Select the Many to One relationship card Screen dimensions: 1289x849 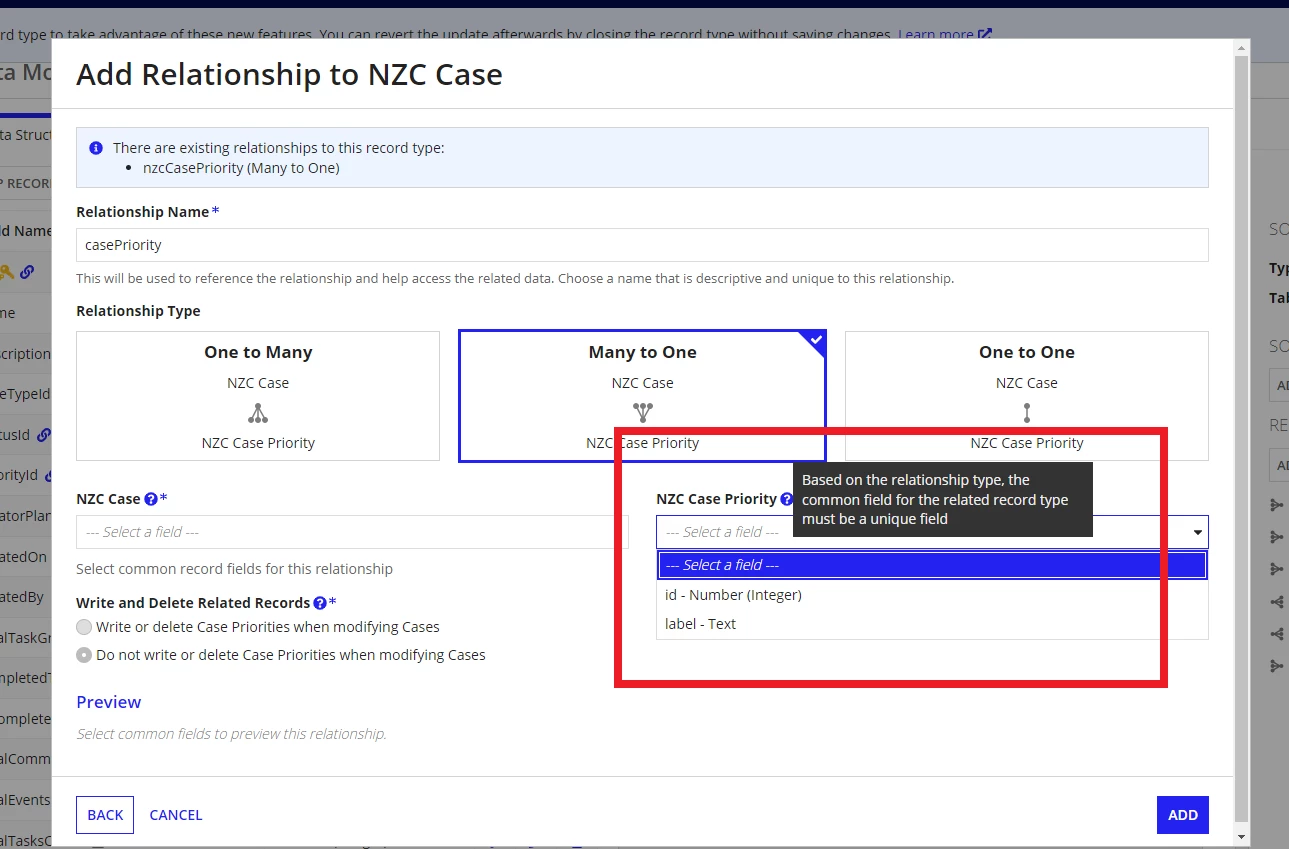(x=642, y=396)
